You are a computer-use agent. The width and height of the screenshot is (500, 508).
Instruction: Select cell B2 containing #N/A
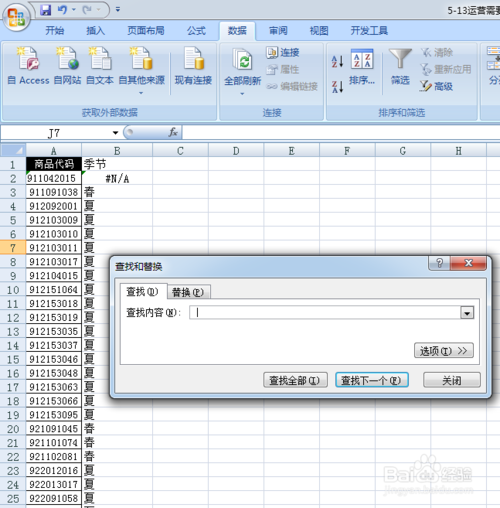coord(117,178)
